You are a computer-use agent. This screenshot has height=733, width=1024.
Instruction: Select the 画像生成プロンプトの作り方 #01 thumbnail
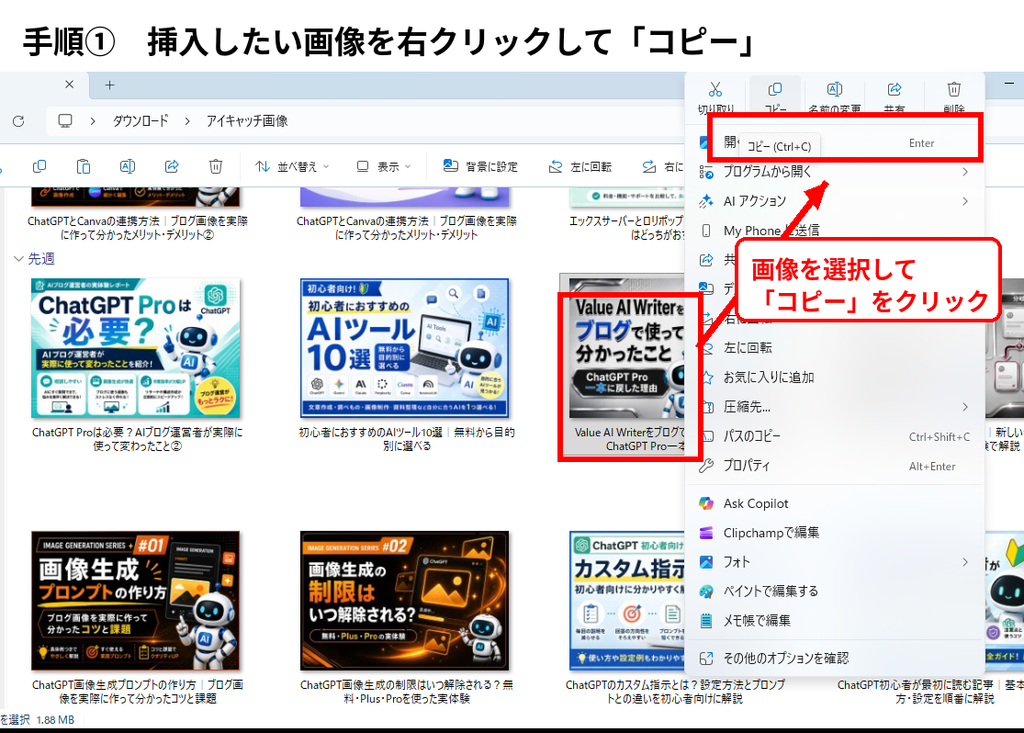(136, 601)
